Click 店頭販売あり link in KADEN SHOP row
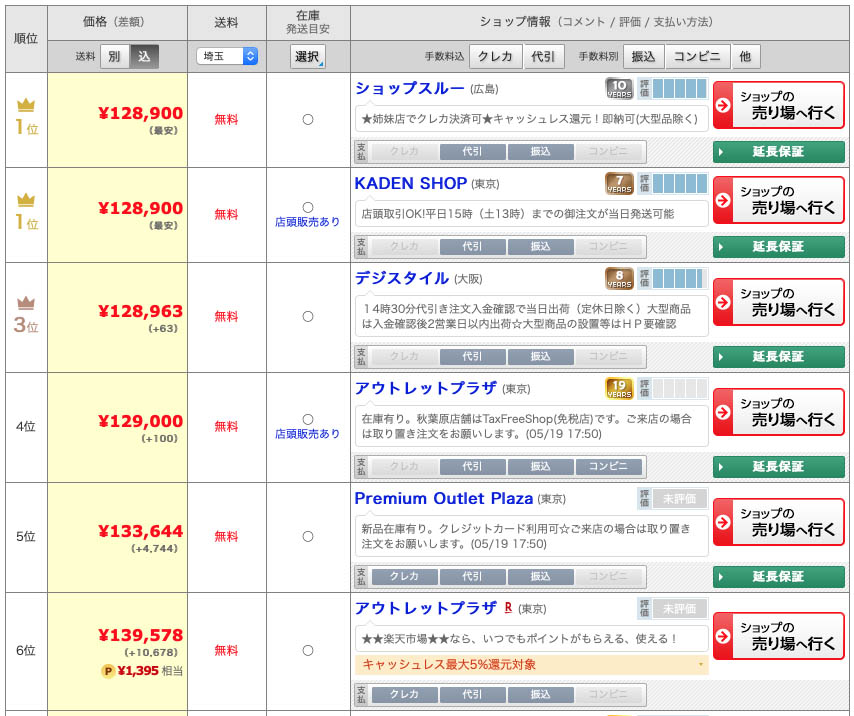The height and width of the screenshot is (716, 854). point(308,222)
